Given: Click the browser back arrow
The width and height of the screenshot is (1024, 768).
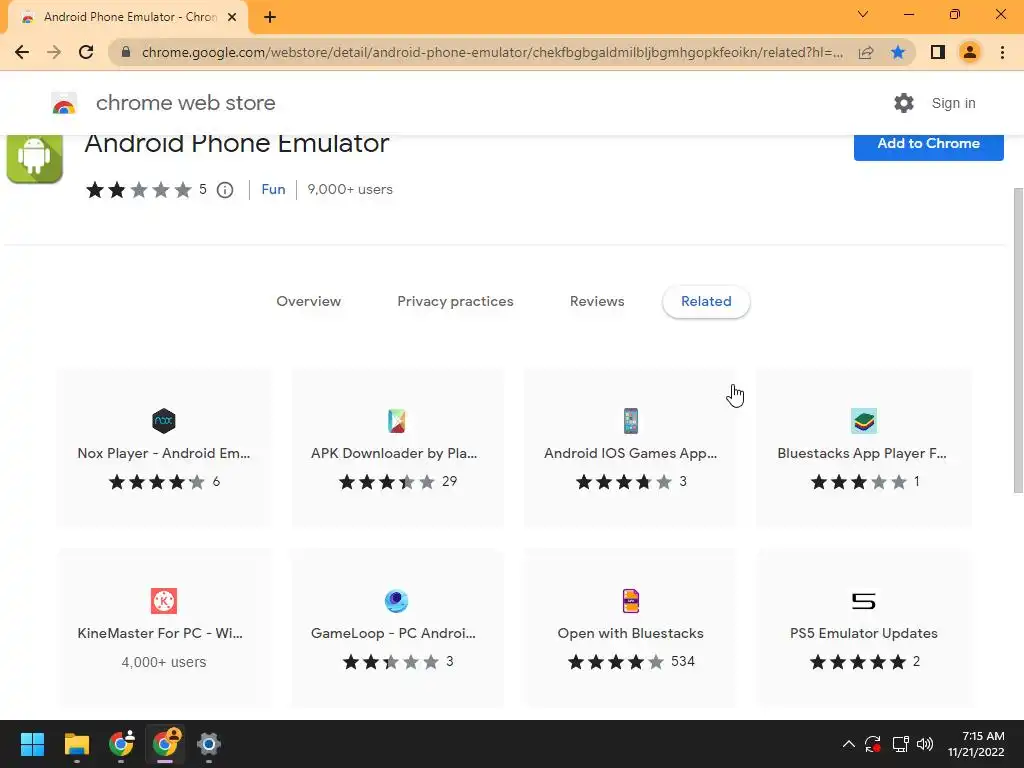Looking at the screenshot, I should (x=22, y=52).
